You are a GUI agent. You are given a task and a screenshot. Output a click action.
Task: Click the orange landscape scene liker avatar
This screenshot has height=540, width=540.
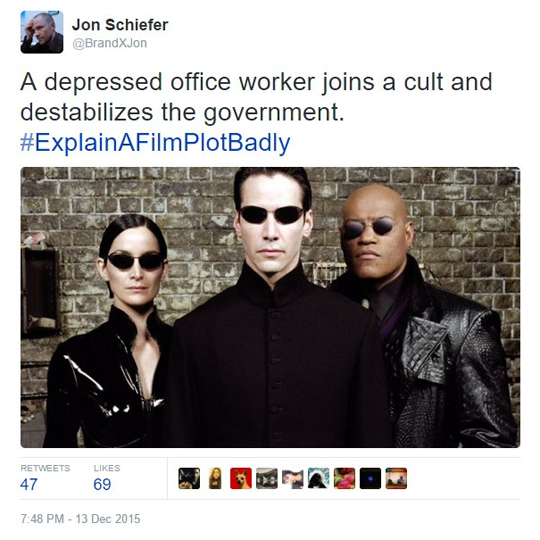(396, 478)
